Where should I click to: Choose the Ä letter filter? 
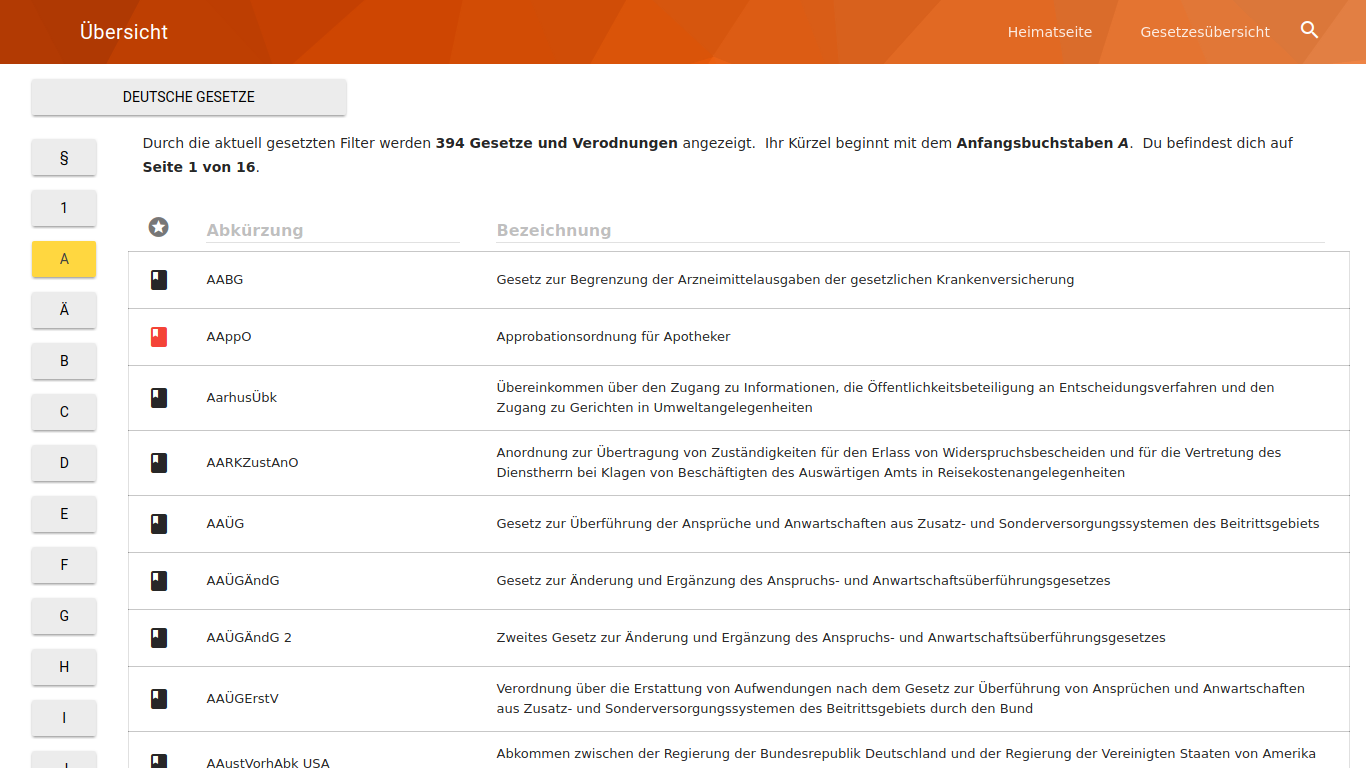pos(64,310)
